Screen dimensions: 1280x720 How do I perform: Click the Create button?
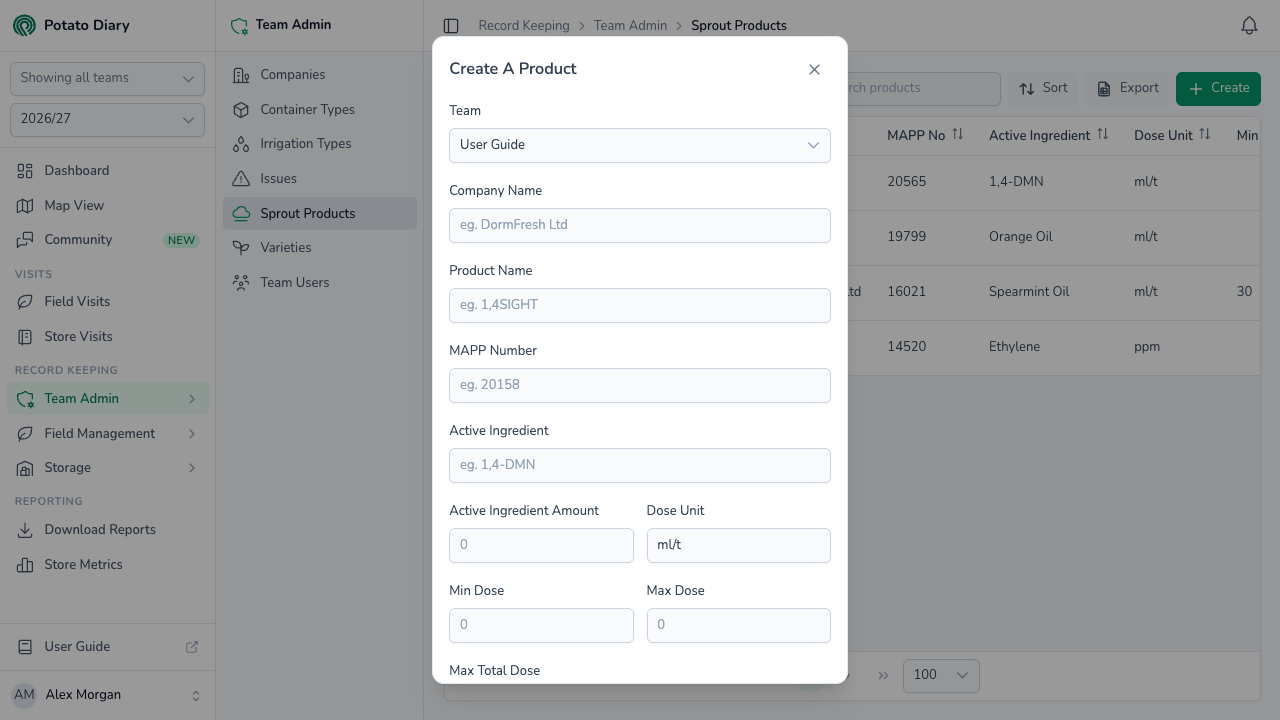[1218, 89]
